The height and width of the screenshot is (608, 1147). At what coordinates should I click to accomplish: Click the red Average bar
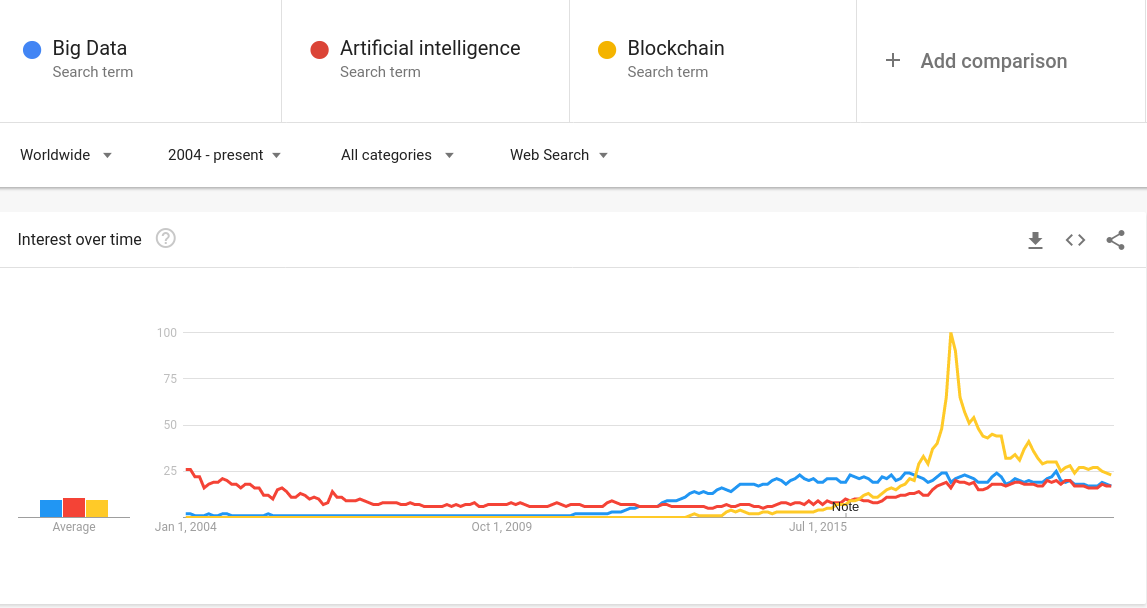(74, 507)
